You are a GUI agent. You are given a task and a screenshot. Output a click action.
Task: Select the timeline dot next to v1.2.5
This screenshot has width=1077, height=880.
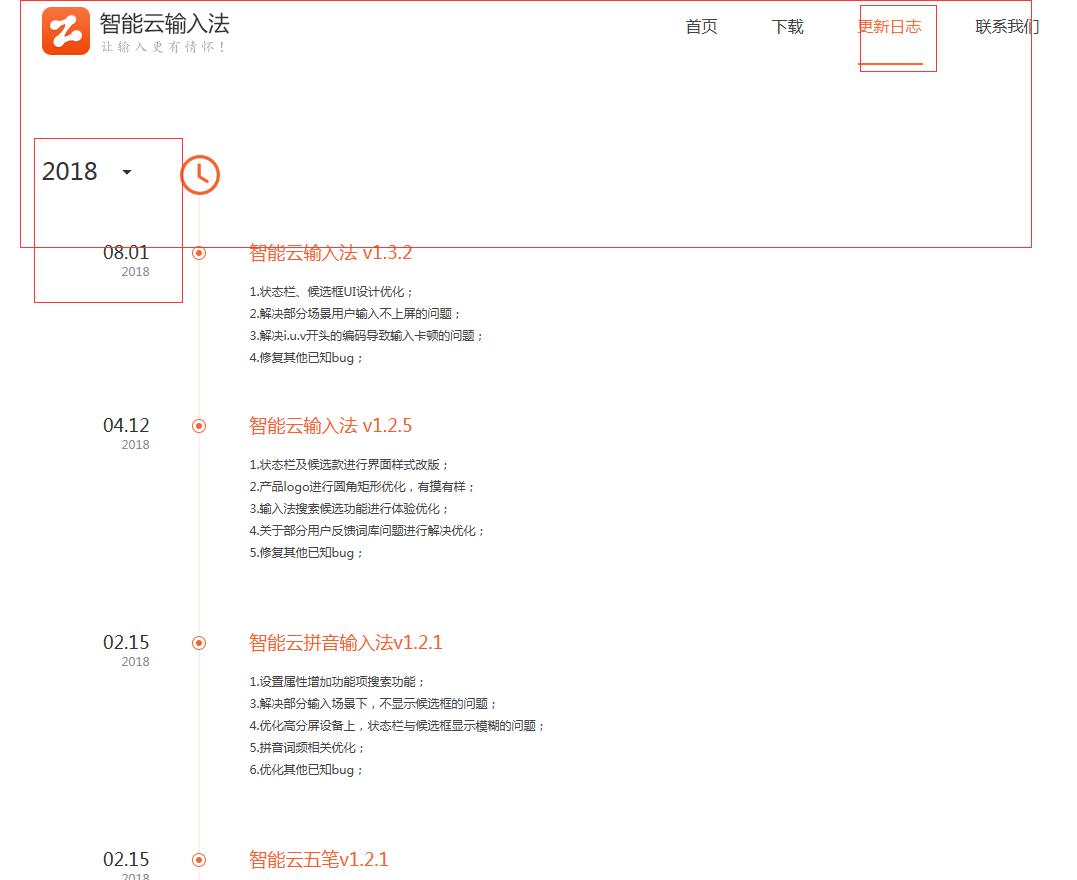198,425
